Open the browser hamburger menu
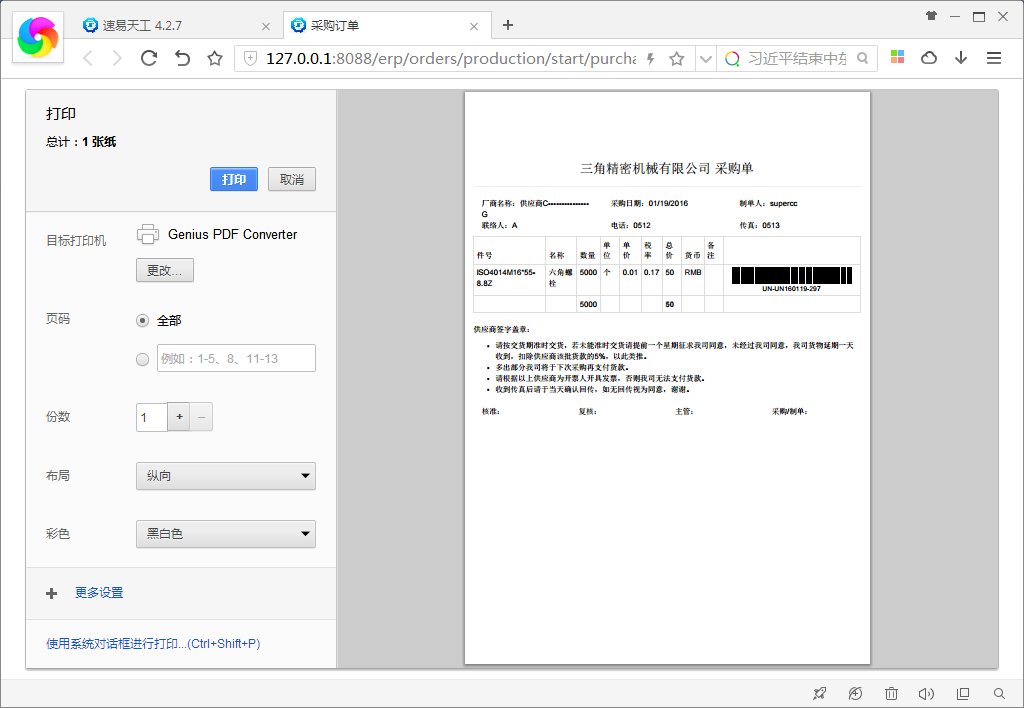The height and width of the screenshot is (708, 1024). pos(993,58)
